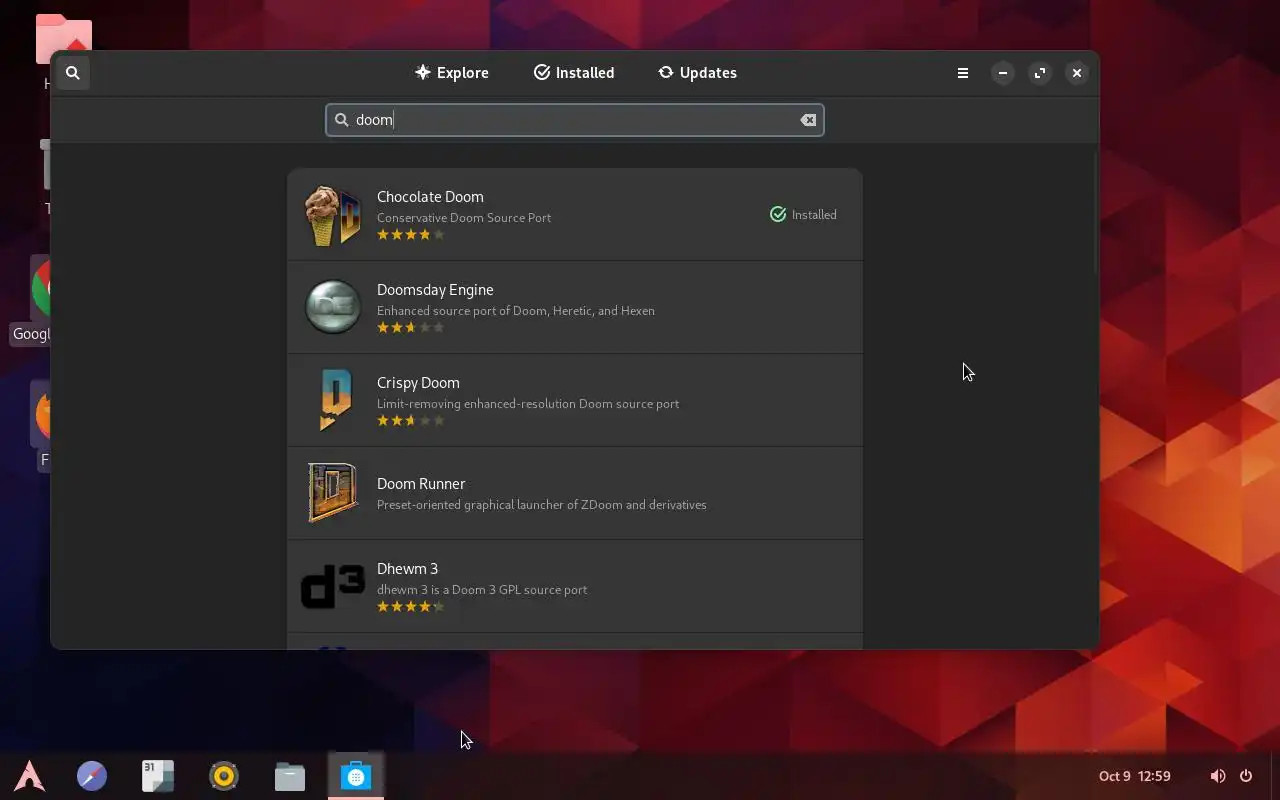1280x800 pixels.
Task: Maximize the Software window
Action: click(x=1040, y=73)
